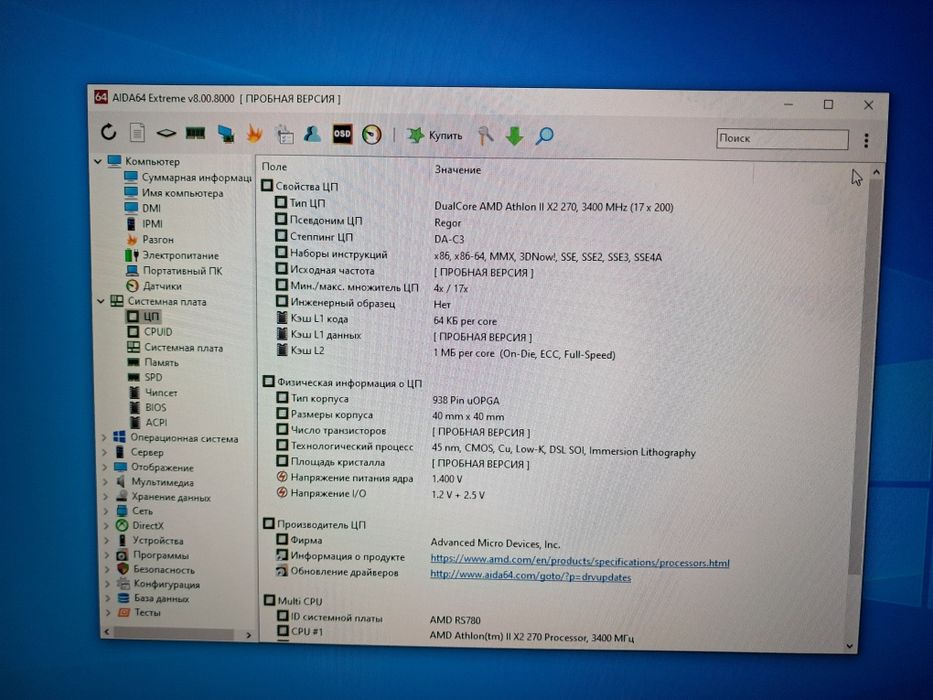
Task: Click the user profile toolbar icon
Action: (x=312, y=134)
